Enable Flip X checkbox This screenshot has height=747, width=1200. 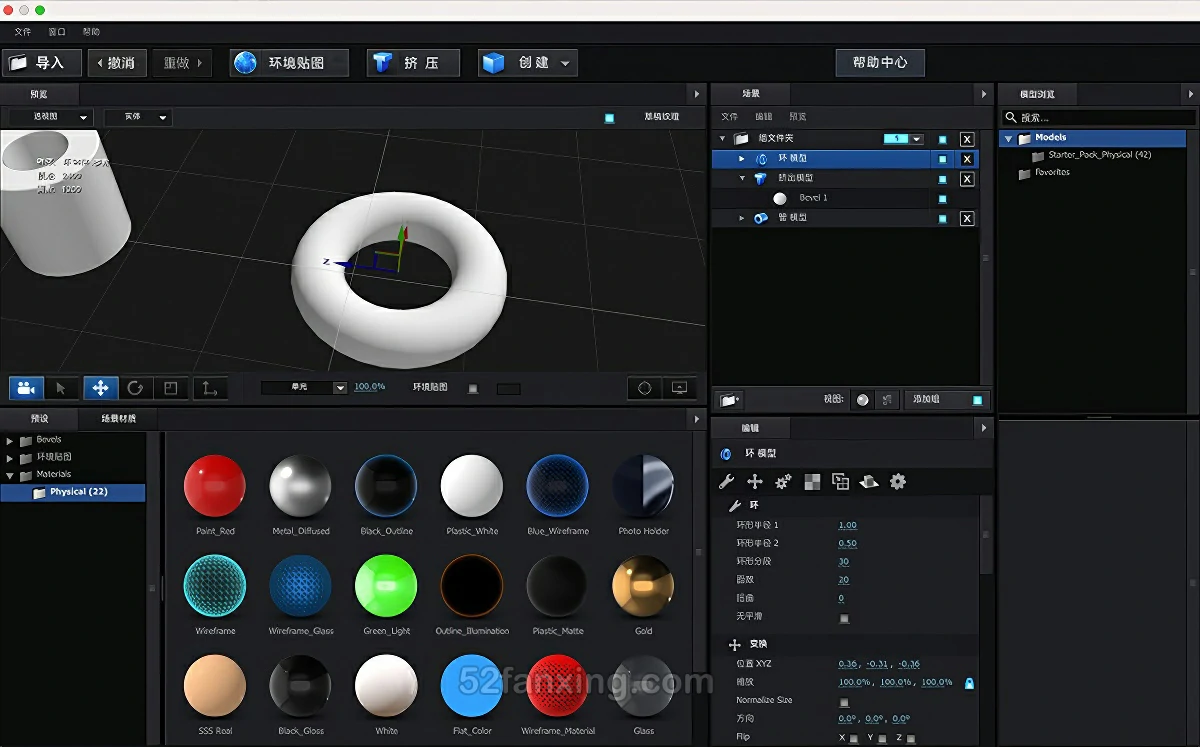pos(853,739)
